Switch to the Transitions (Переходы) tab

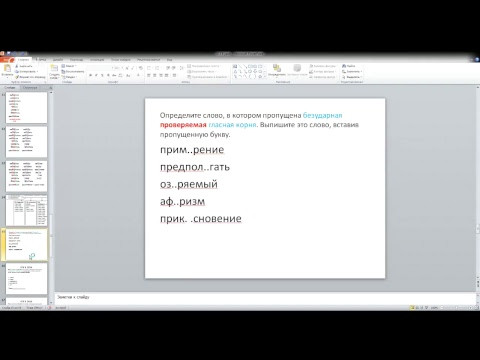[76, 60]
